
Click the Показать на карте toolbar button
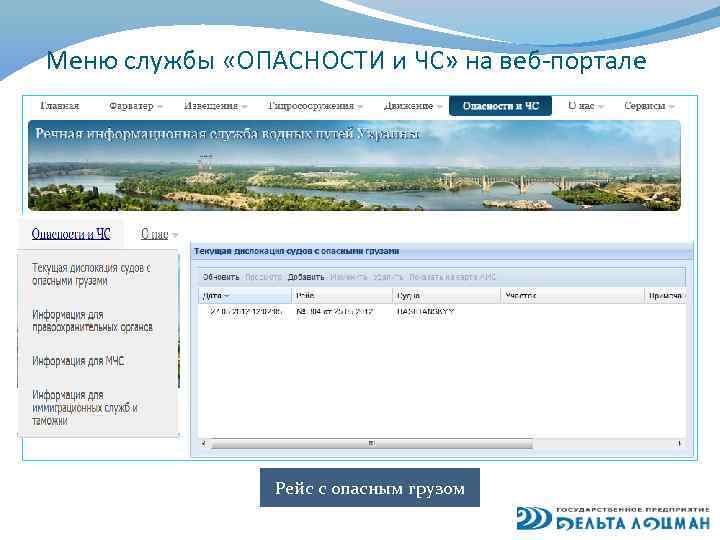452,277
